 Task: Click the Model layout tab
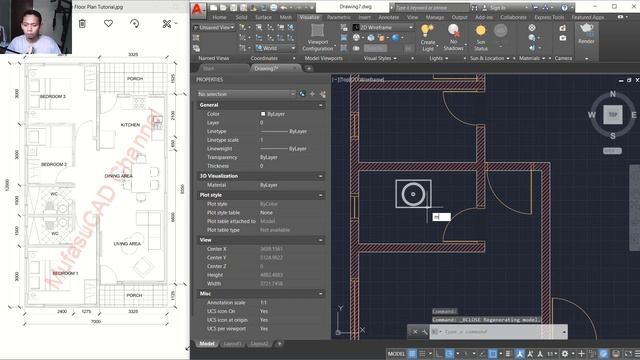pyautogui.click(x=207, y=344)
